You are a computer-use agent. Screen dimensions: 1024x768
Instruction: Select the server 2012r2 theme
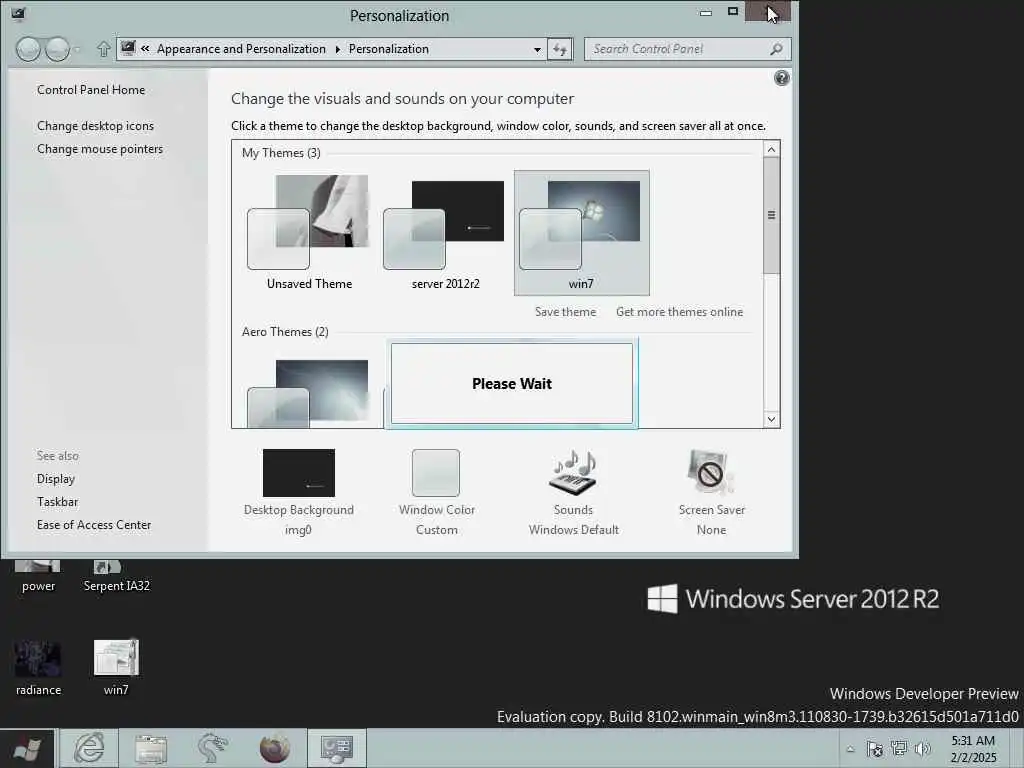[445, 232]
